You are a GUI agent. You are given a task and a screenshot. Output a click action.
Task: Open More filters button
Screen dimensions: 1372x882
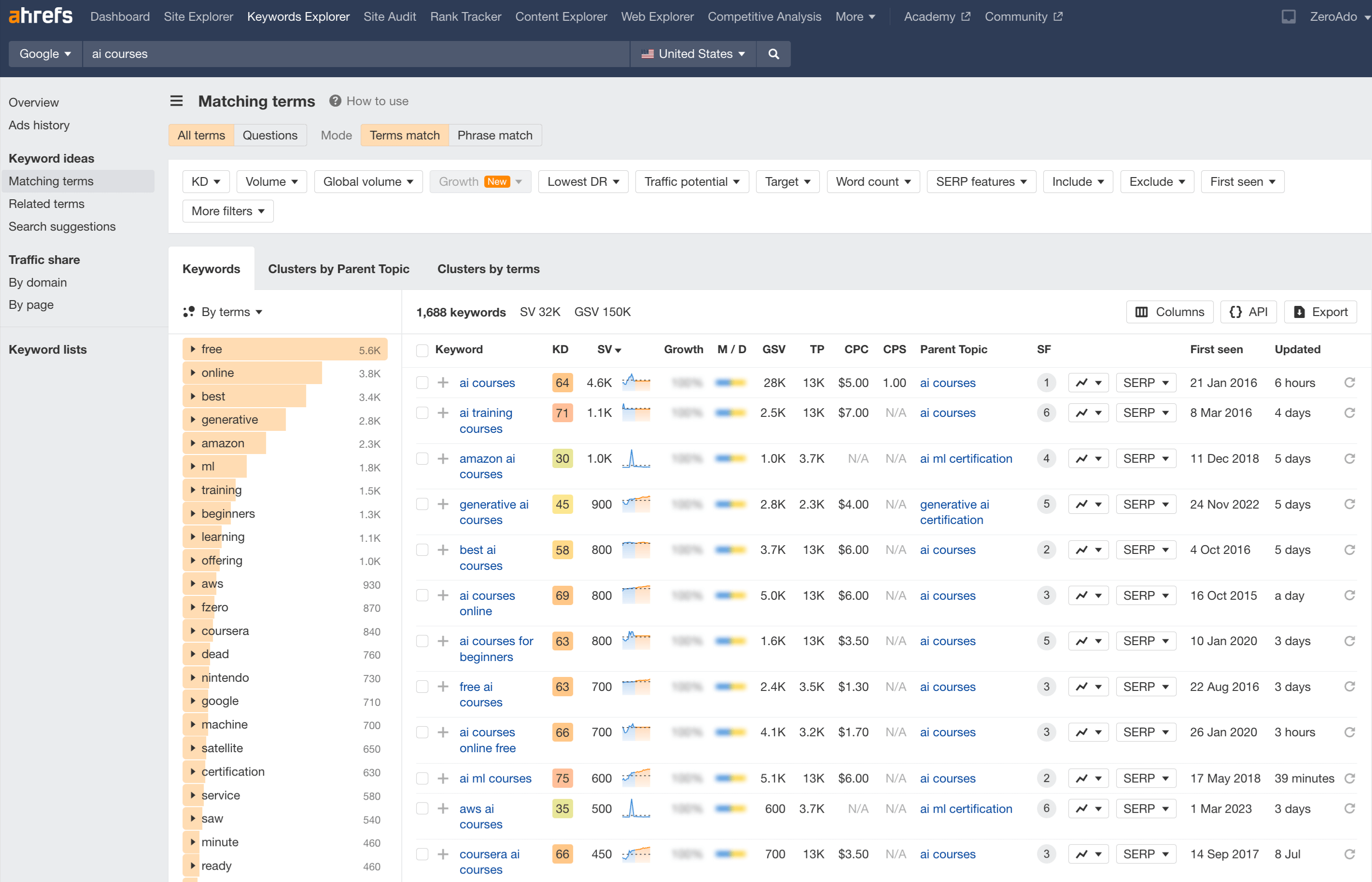click(228, 211)
